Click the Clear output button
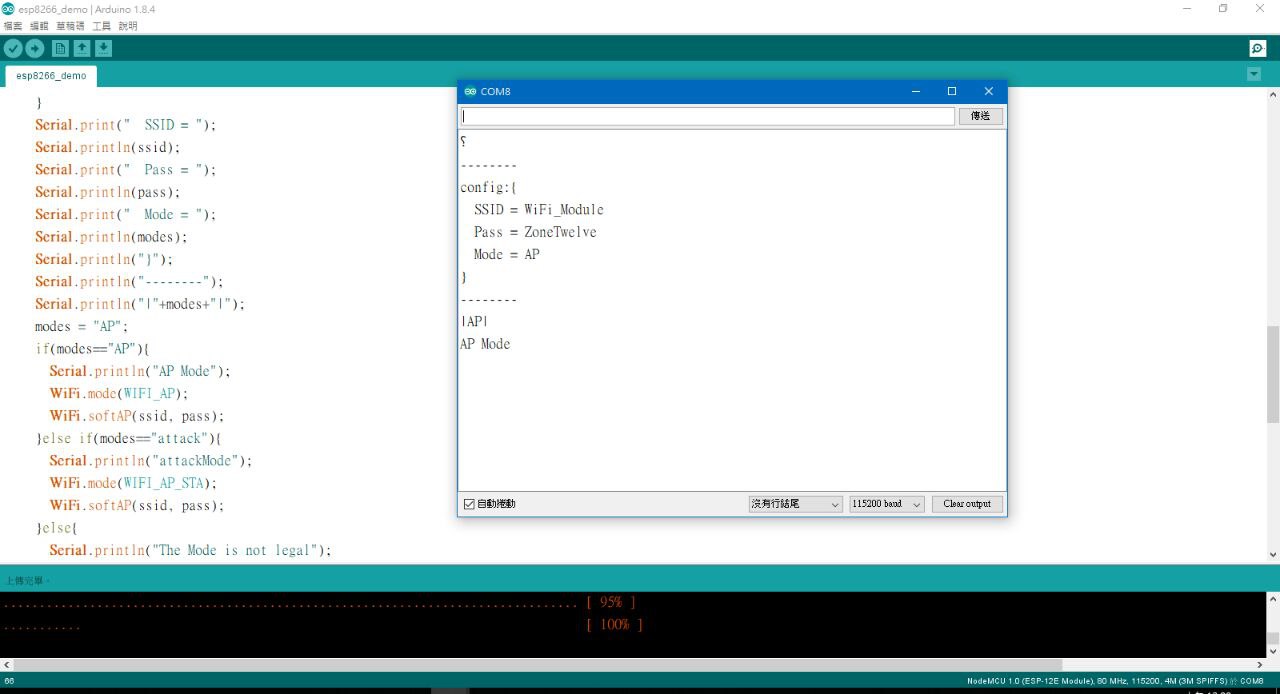This screenshot has height=694, width=1280. [x=966, y=504]
